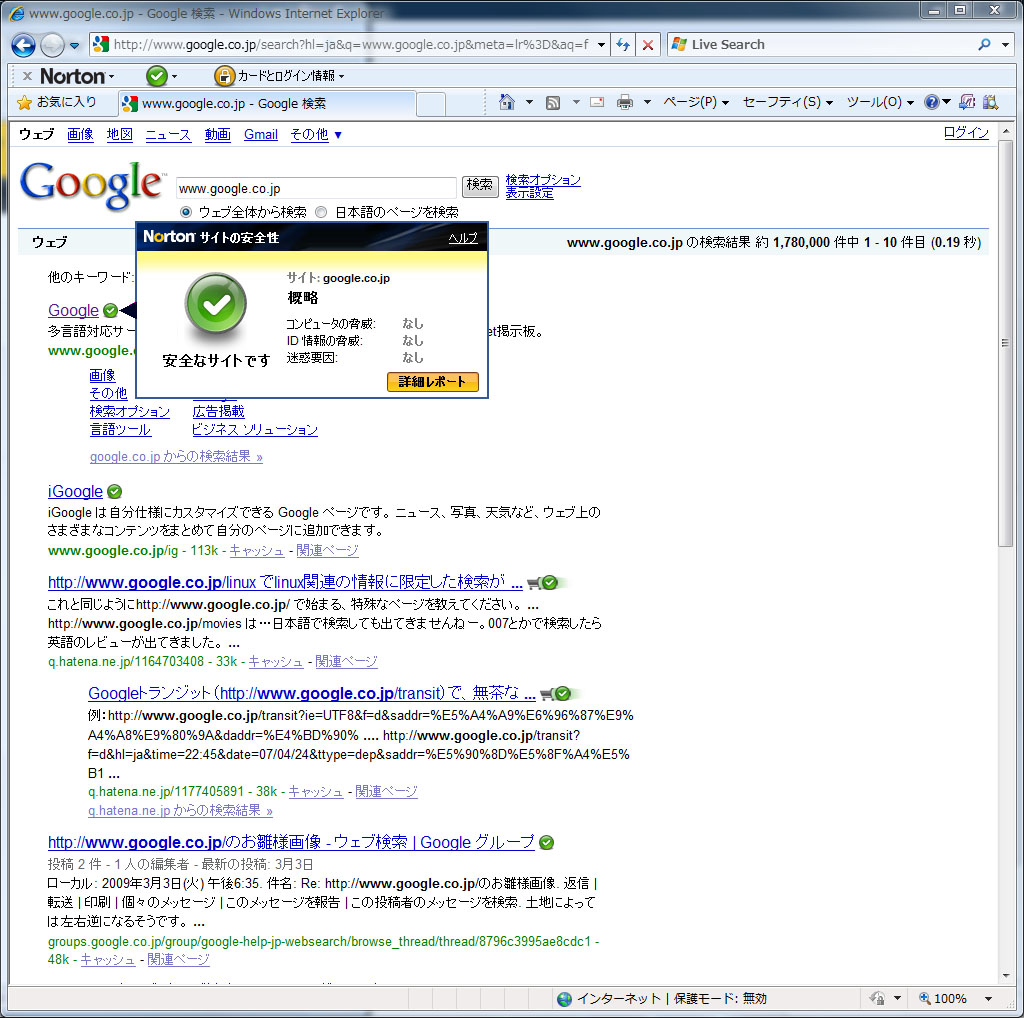Open the 地図 navigation link

[x=120, y=134]
